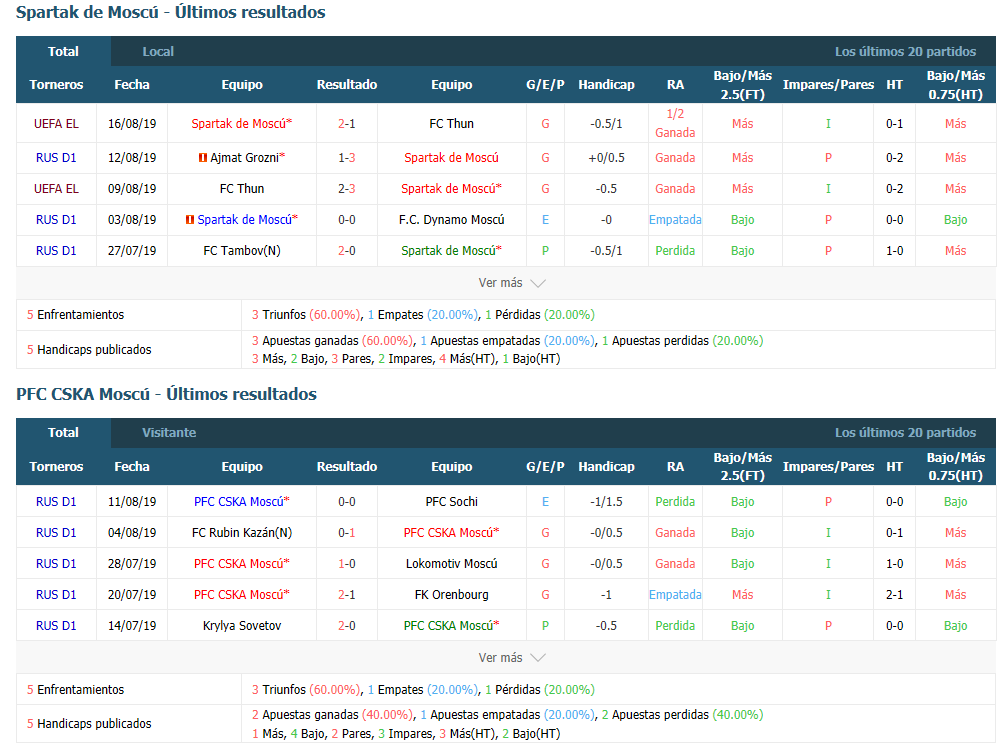Click 'PFC CSKA Moscú - Últimos resultados' heading
This screenshot has width=1003, height=750.
pyautogui.click(x=166, y=394)
